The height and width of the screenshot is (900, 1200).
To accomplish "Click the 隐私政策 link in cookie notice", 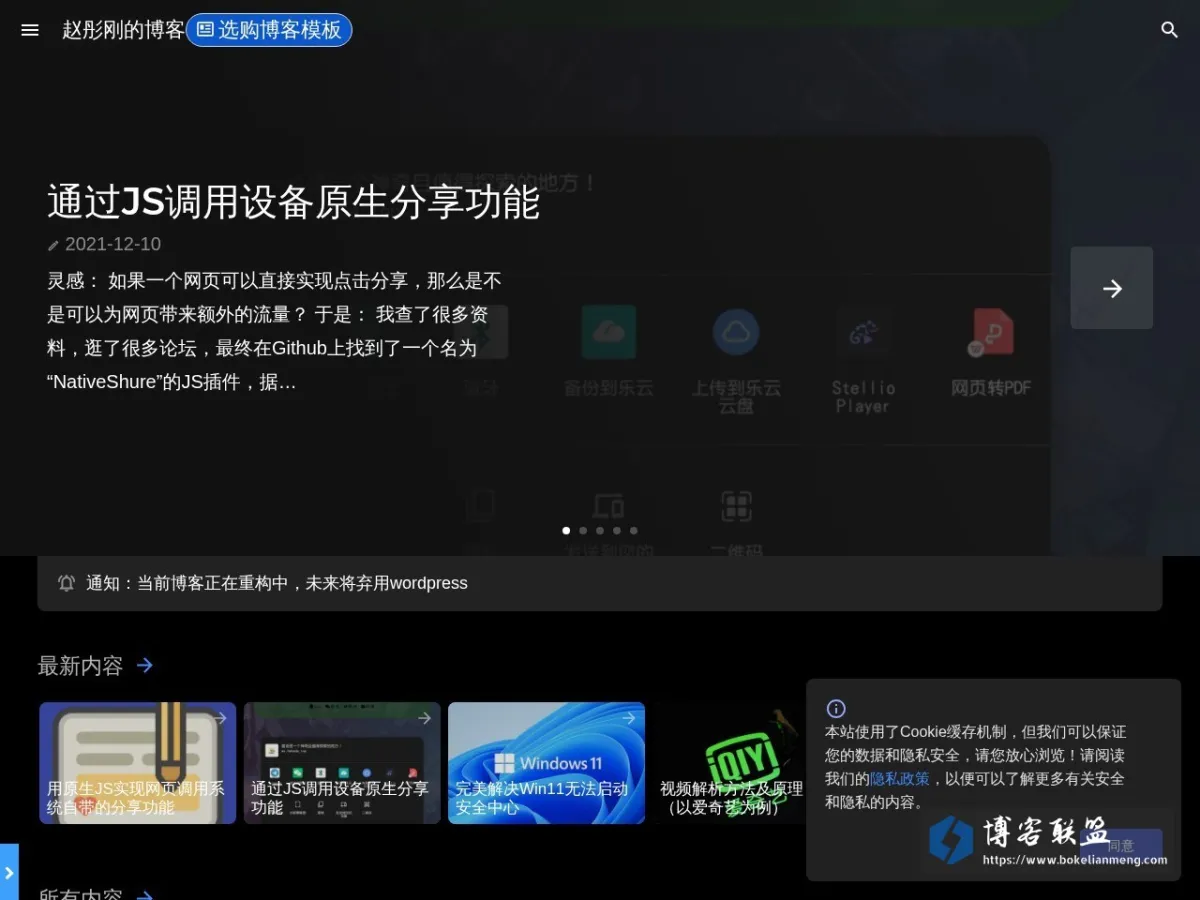I will pyautogui.click(x=900, y=779).
